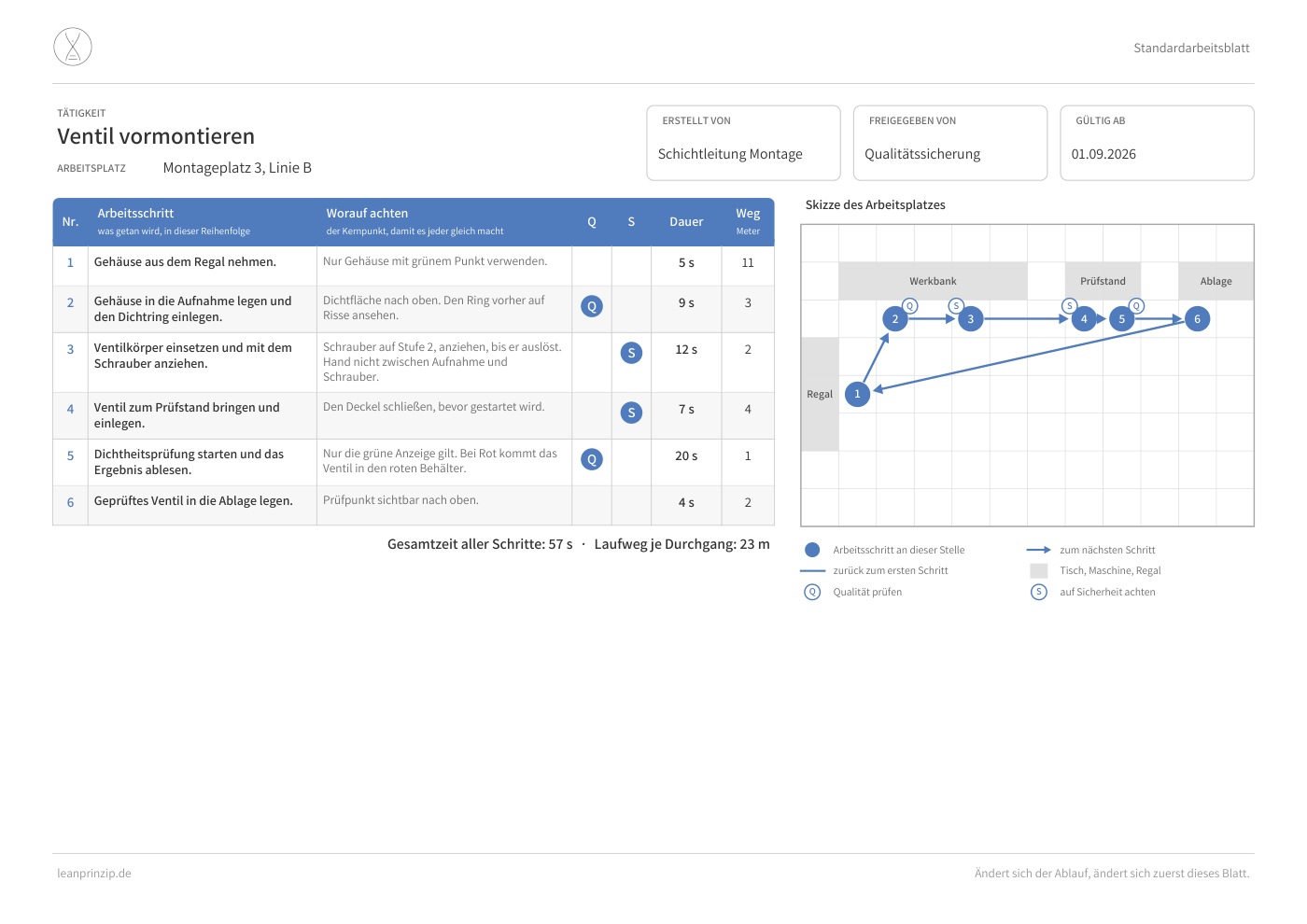This screenshot has height=924, width=1307.
Task: Click the round logo icon at top left
Action: pyautogui.click(x=73, y=47)
